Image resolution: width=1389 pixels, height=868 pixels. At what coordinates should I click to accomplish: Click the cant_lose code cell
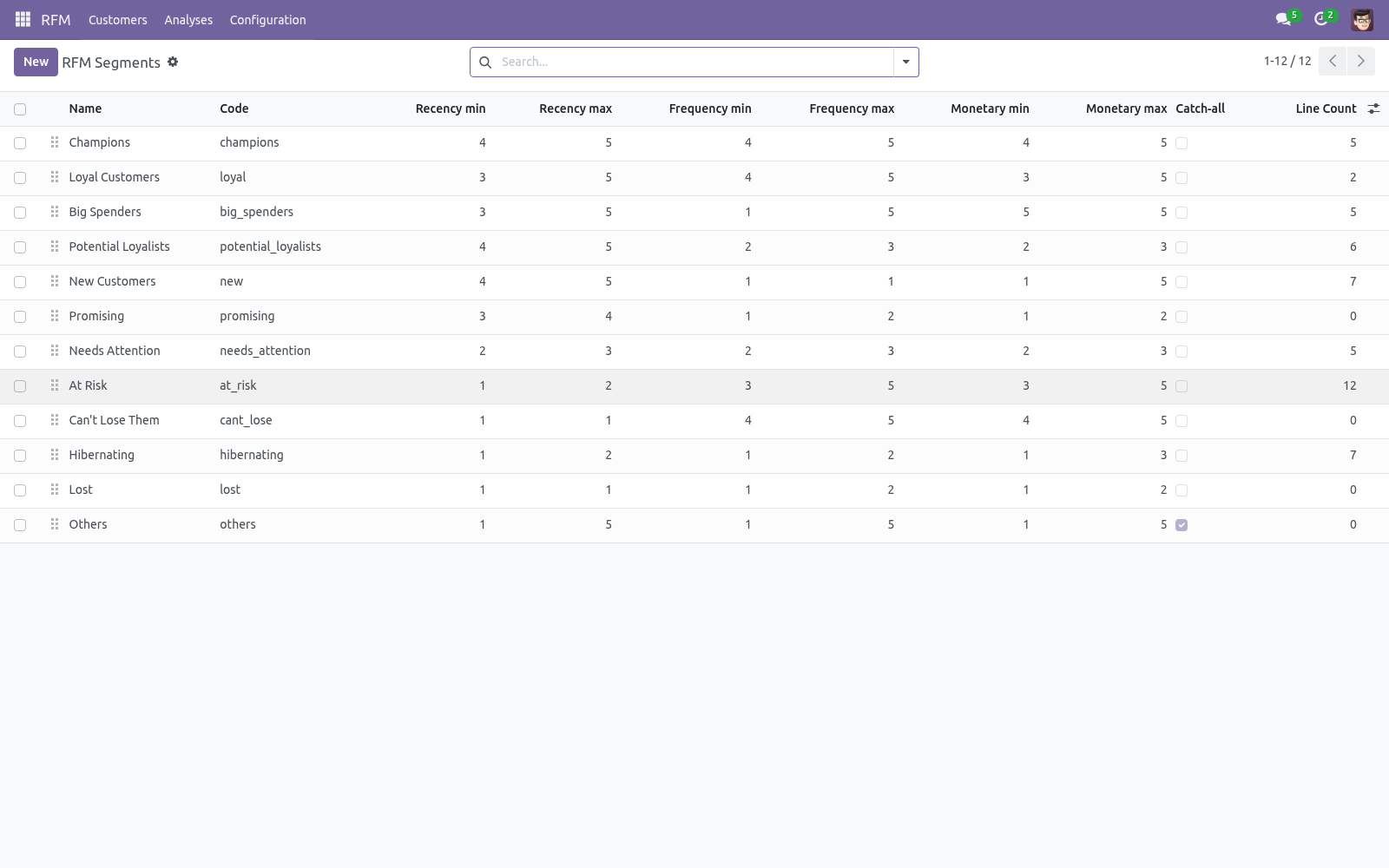point(246,420)
